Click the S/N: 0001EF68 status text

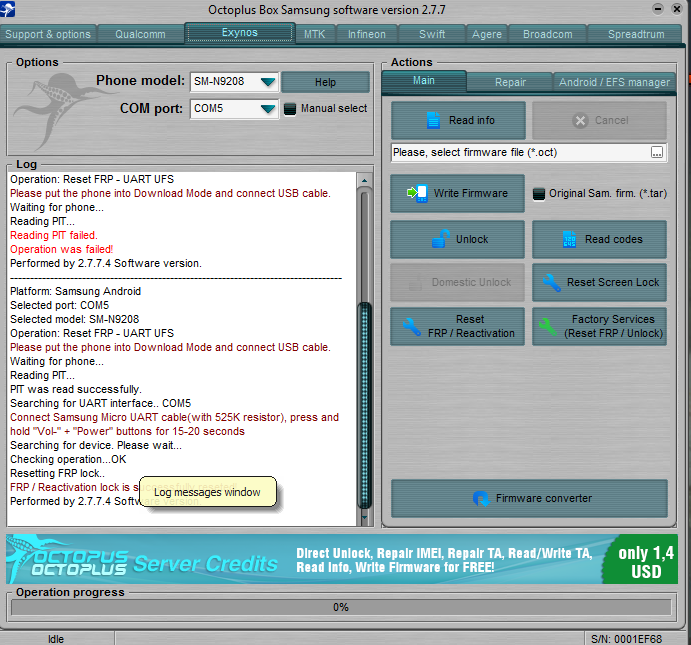click(626, 639)
